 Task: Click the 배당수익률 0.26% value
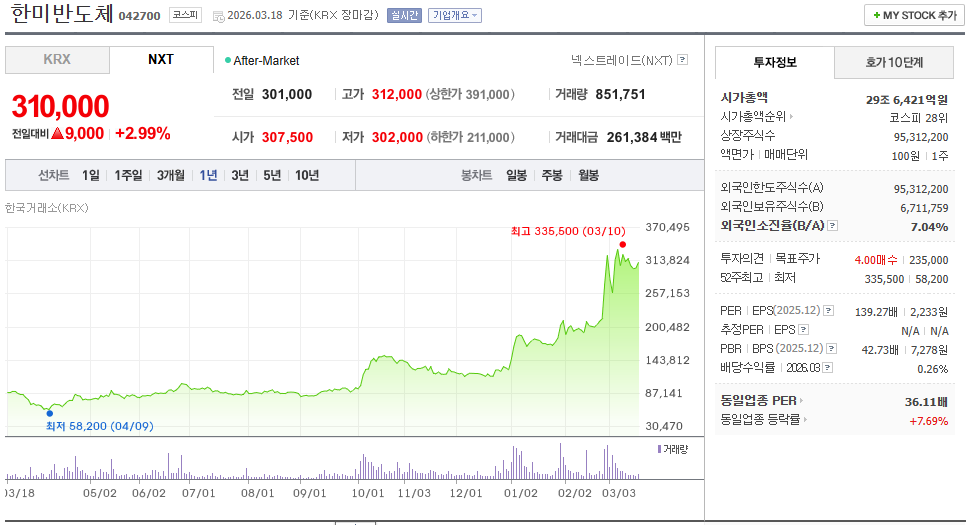(932, 369)
